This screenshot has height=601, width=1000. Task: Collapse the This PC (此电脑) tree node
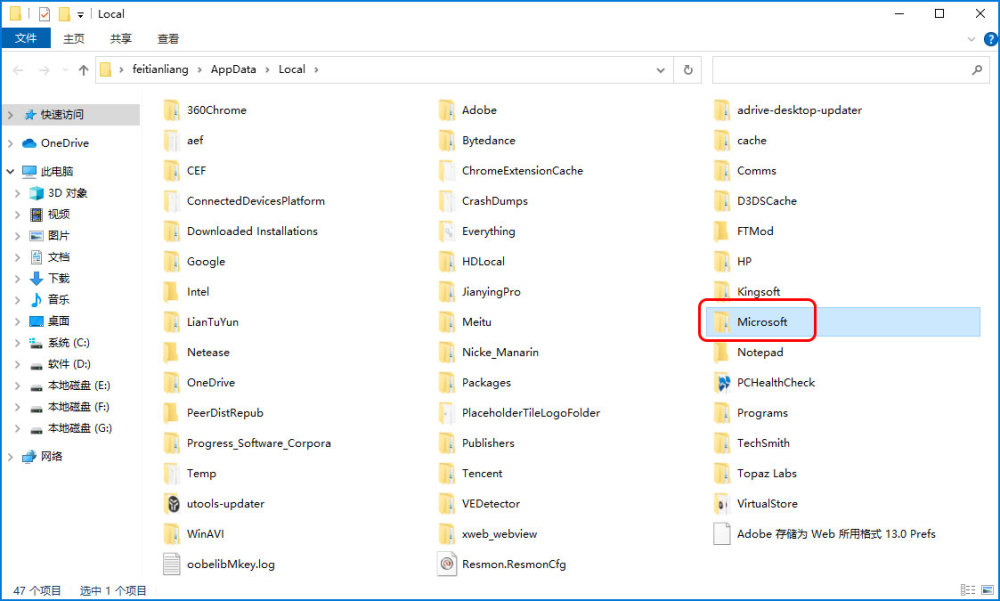pyautogui.click(x=10, y=171)
